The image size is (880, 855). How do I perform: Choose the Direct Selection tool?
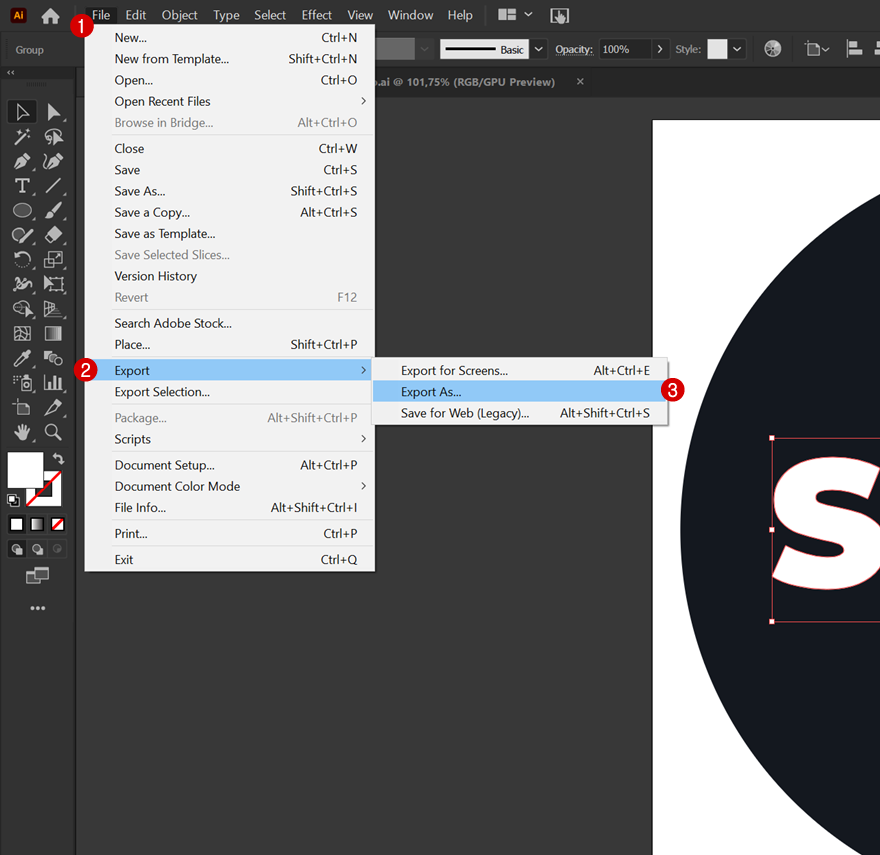point(53,112)
